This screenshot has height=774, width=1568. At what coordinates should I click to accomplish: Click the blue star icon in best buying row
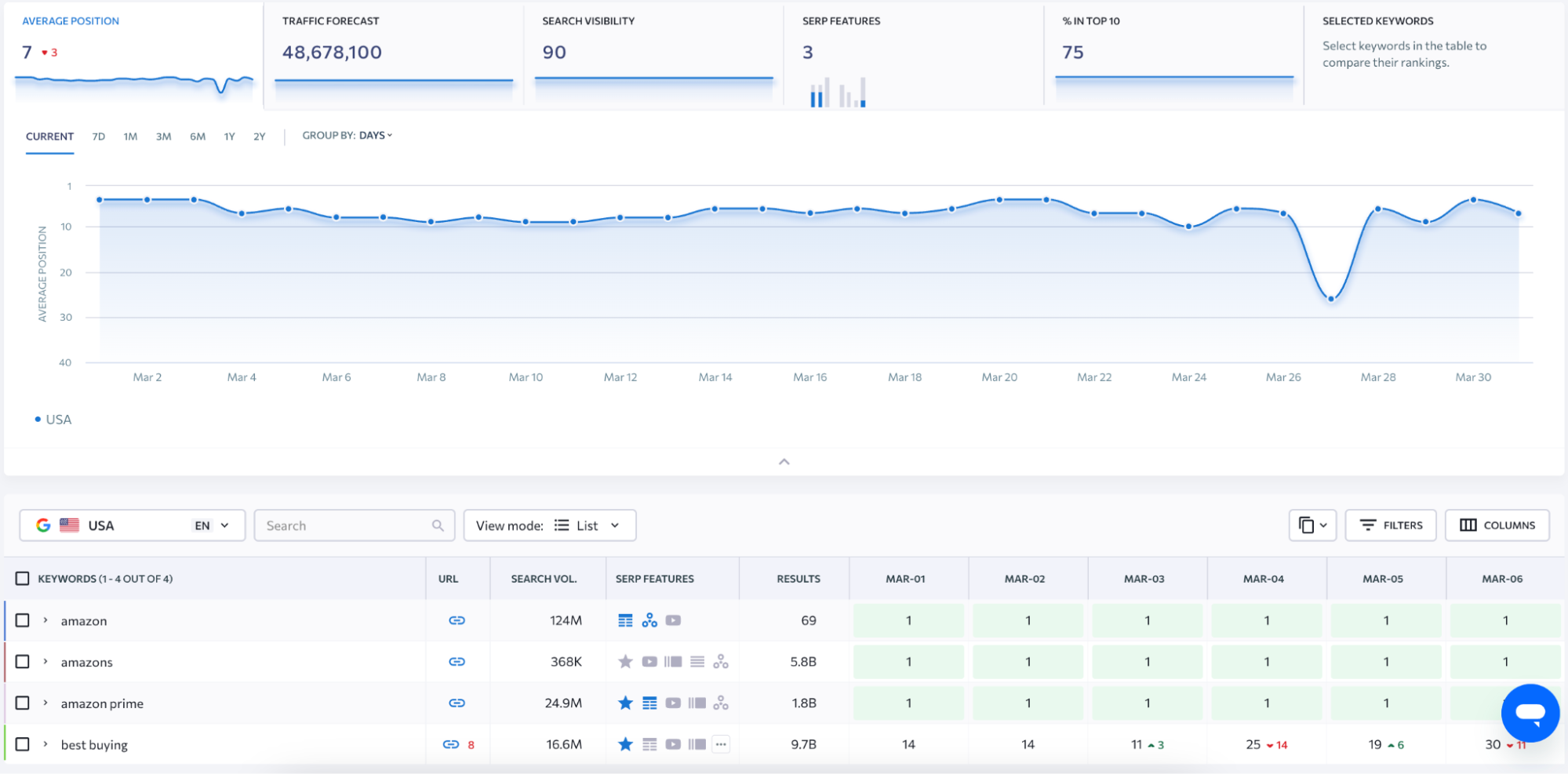pyautogui.click(x=625, y=744)
